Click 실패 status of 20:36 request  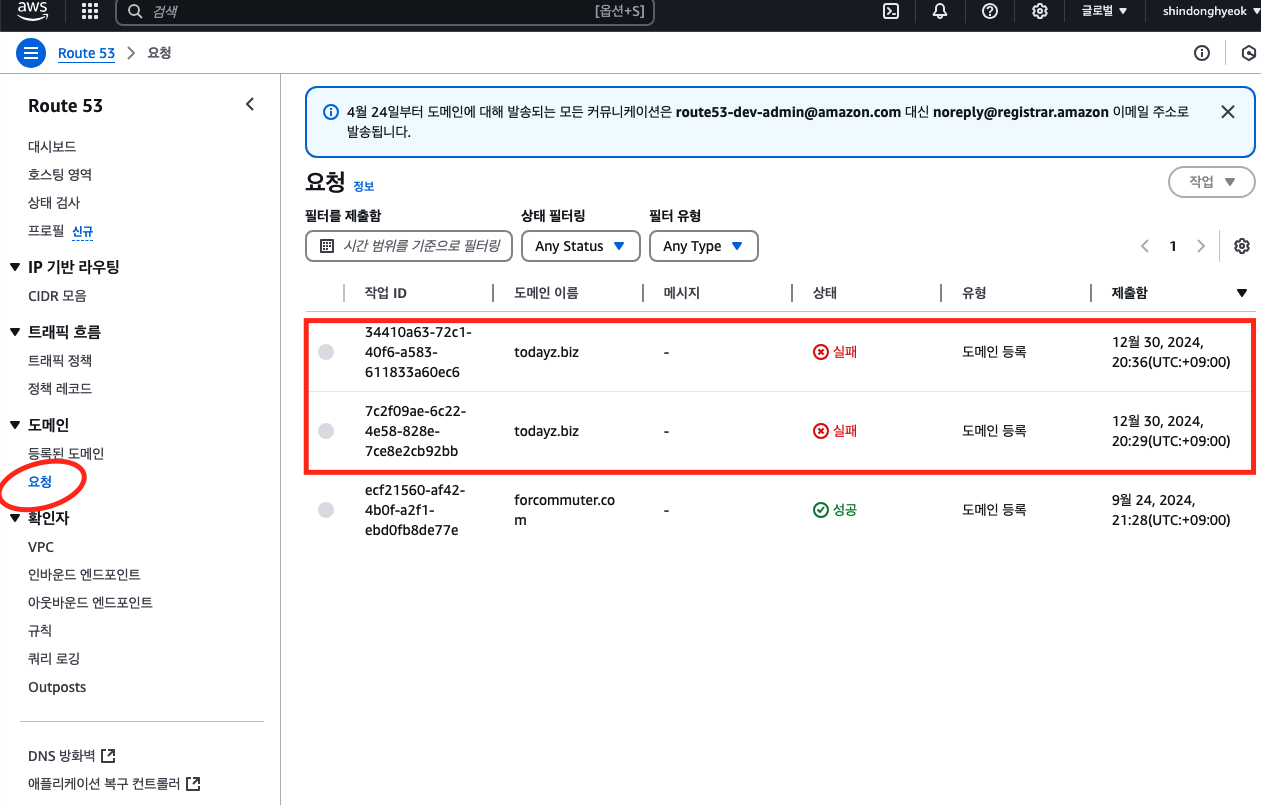(835, 352)
